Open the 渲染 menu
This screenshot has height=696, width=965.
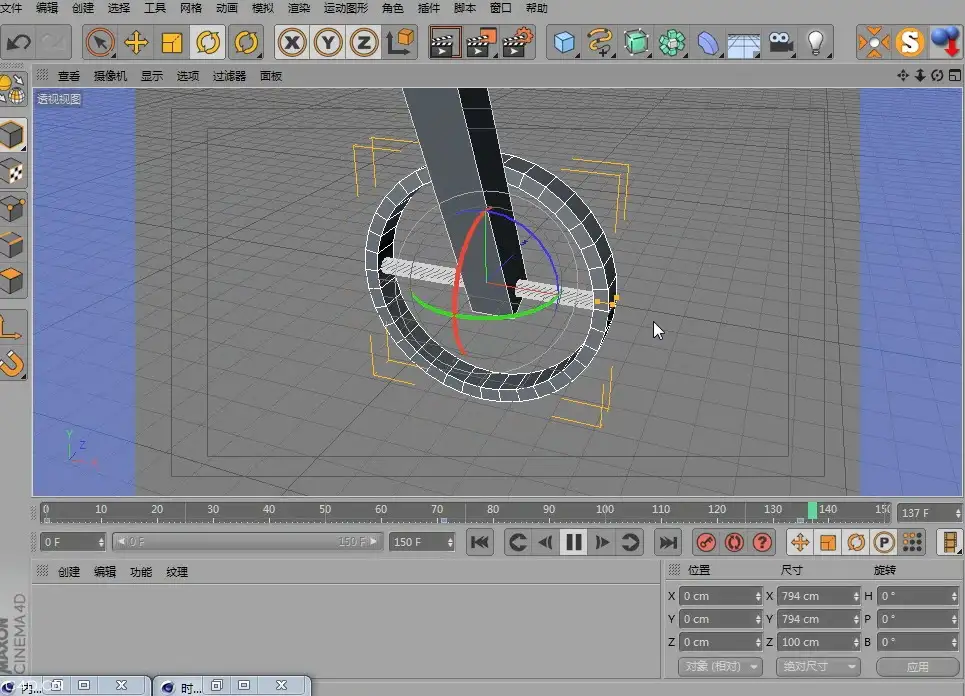[x=299, y=8]
